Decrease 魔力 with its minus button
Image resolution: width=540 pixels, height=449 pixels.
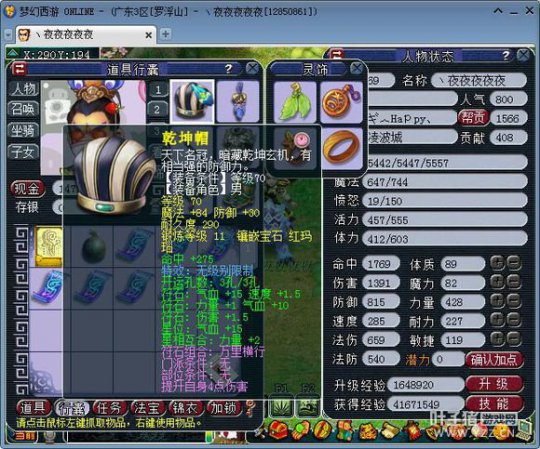click(x=513, y=283)
